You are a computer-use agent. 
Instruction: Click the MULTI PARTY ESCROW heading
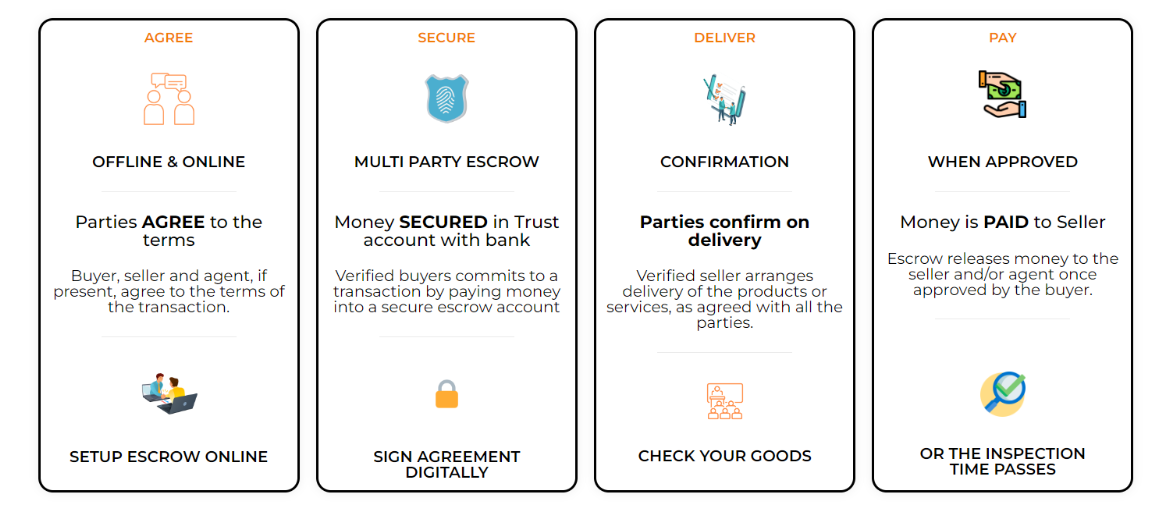[x=447, y=162]
